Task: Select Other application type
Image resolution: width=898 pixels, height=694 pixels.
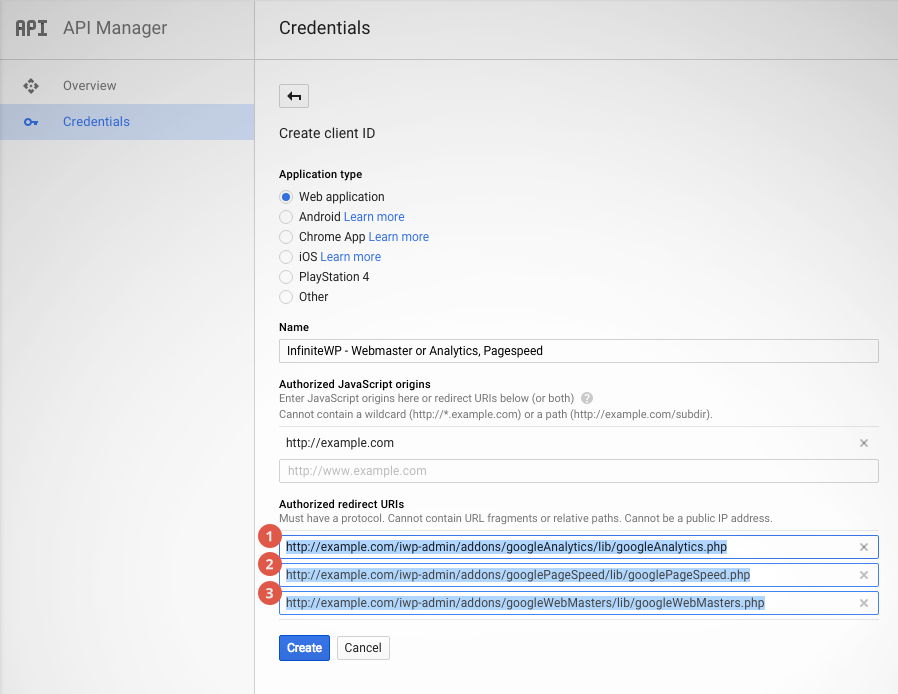Action: coord(286,297)
